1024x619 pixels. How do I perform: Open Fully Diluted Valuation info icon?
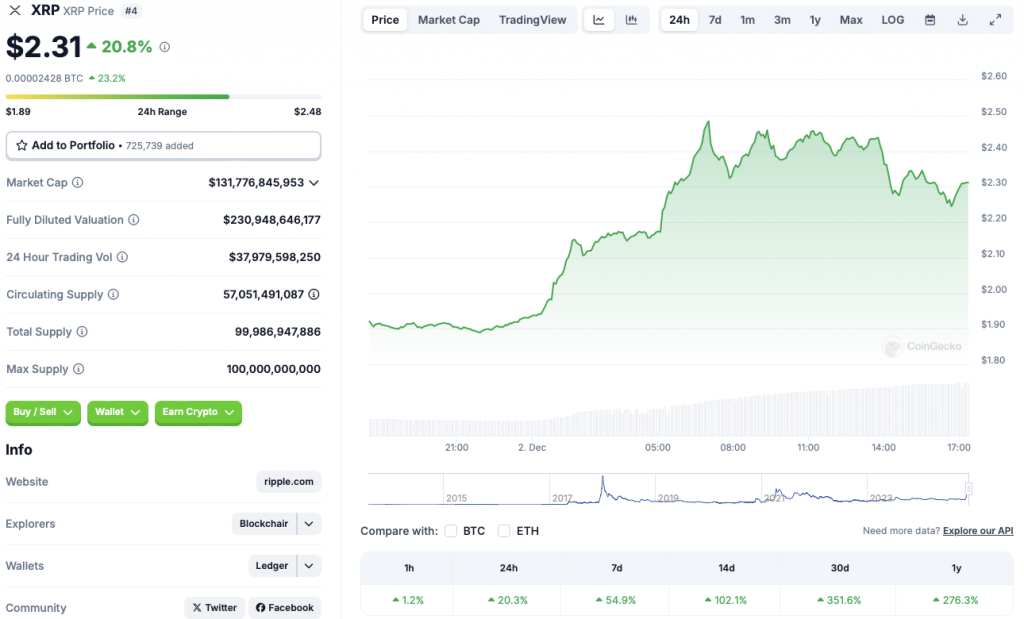134,220
